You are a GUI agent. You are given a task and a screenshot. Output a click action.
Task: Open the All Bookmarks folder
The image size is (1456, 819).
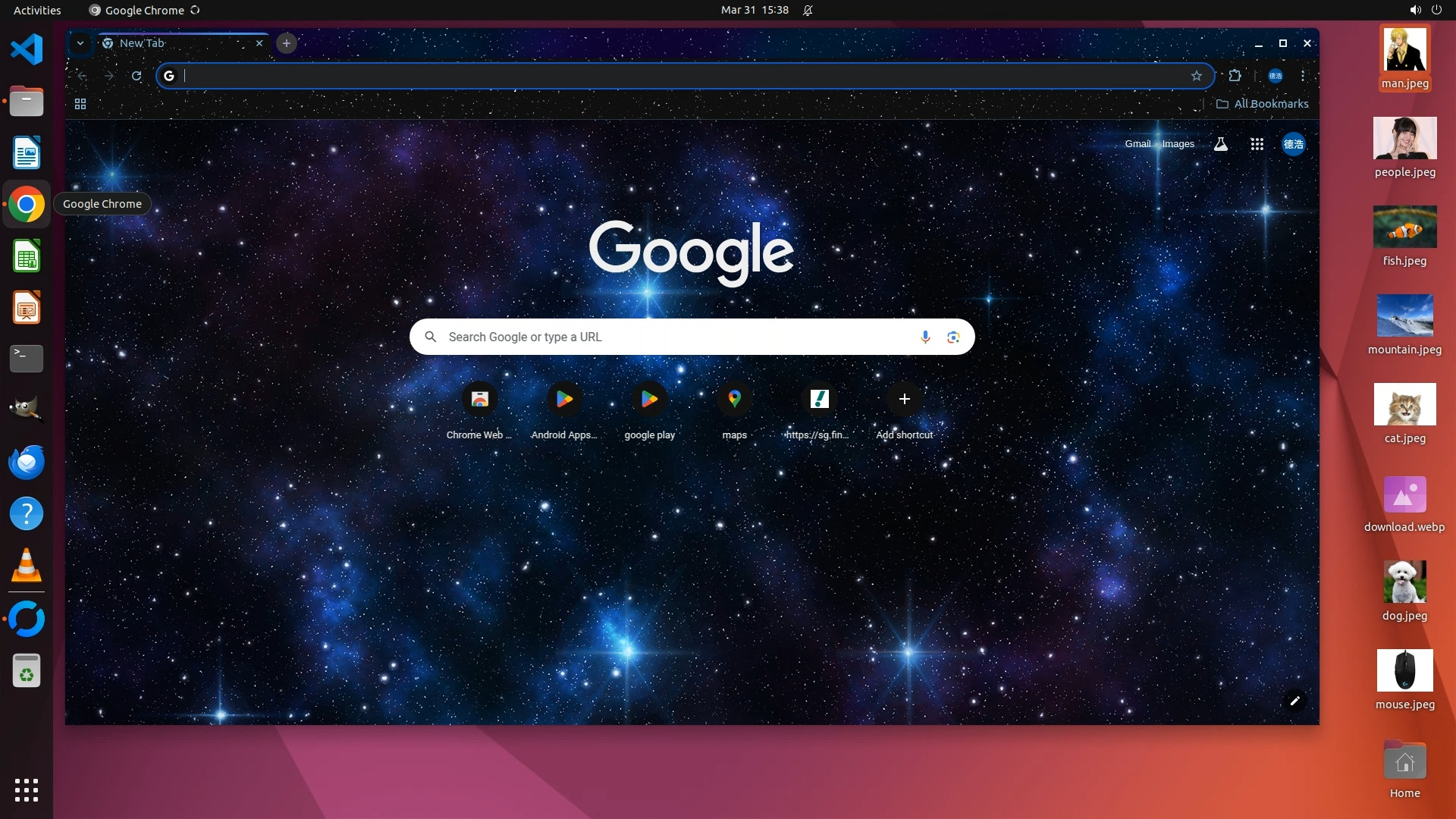pos(1263,104)
